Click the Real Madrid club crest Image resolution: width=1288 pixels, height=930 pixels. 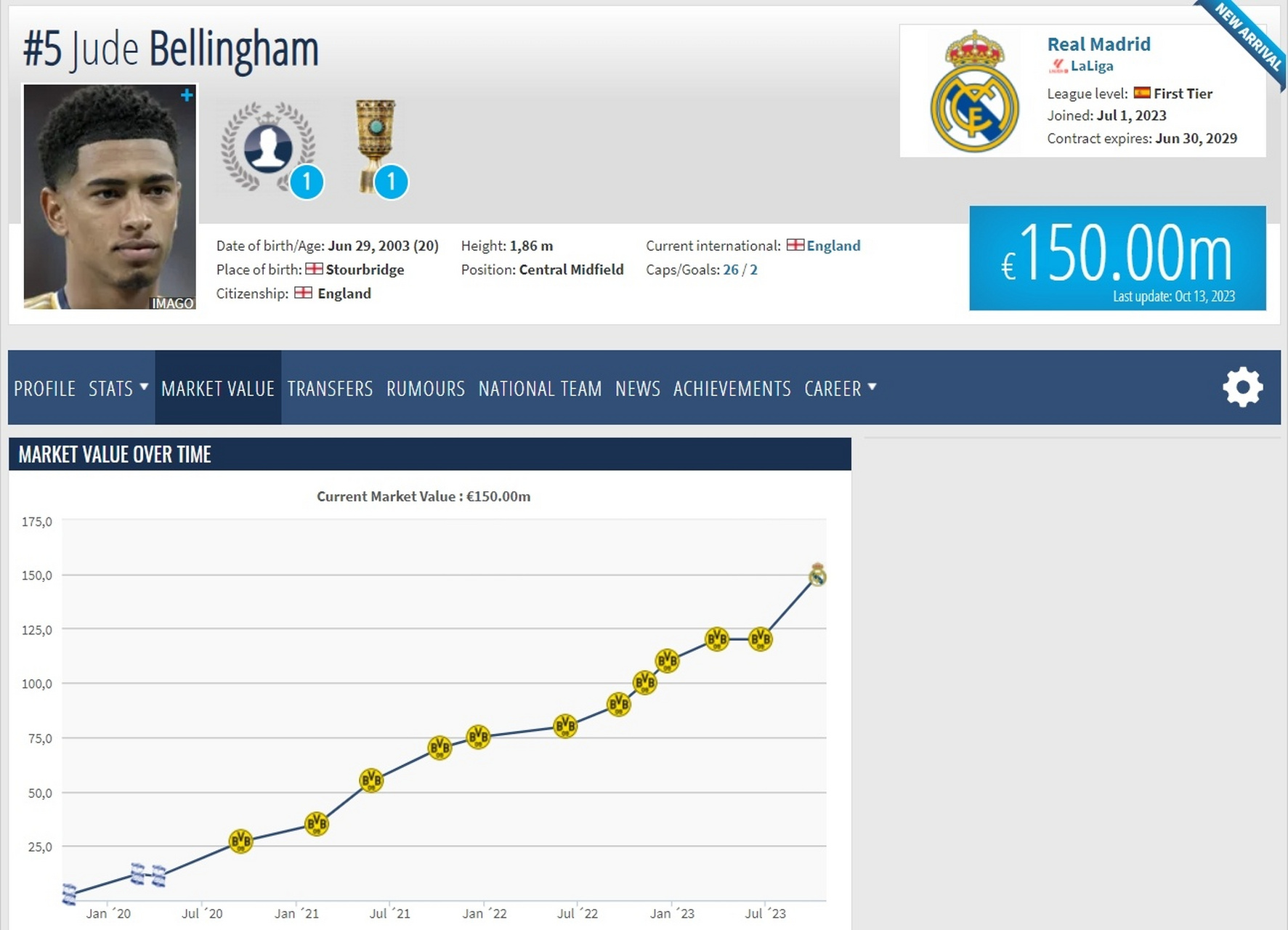pyautogui.click(x=974, y=92)
